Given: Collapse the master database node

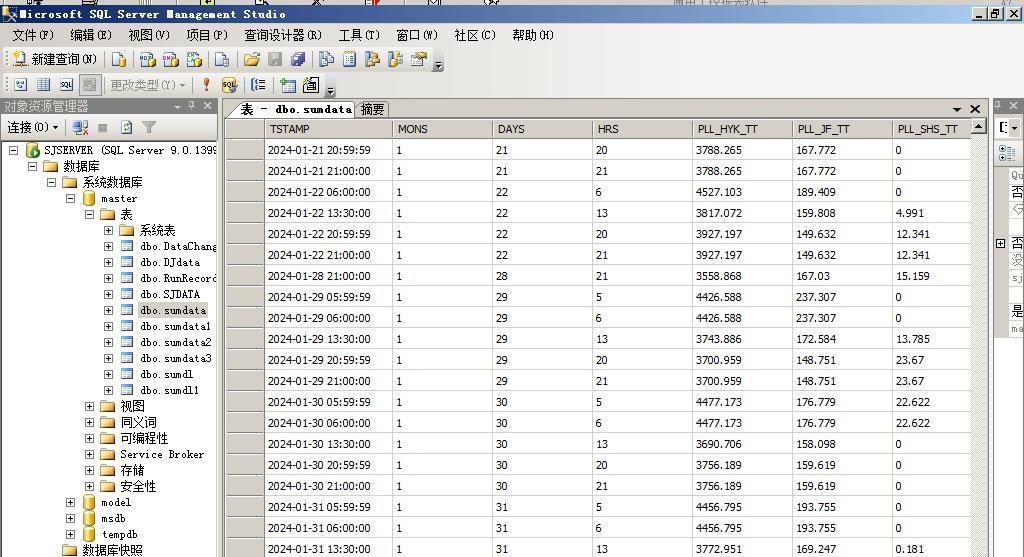Looking at the screenshot, I should coord(70,199).
